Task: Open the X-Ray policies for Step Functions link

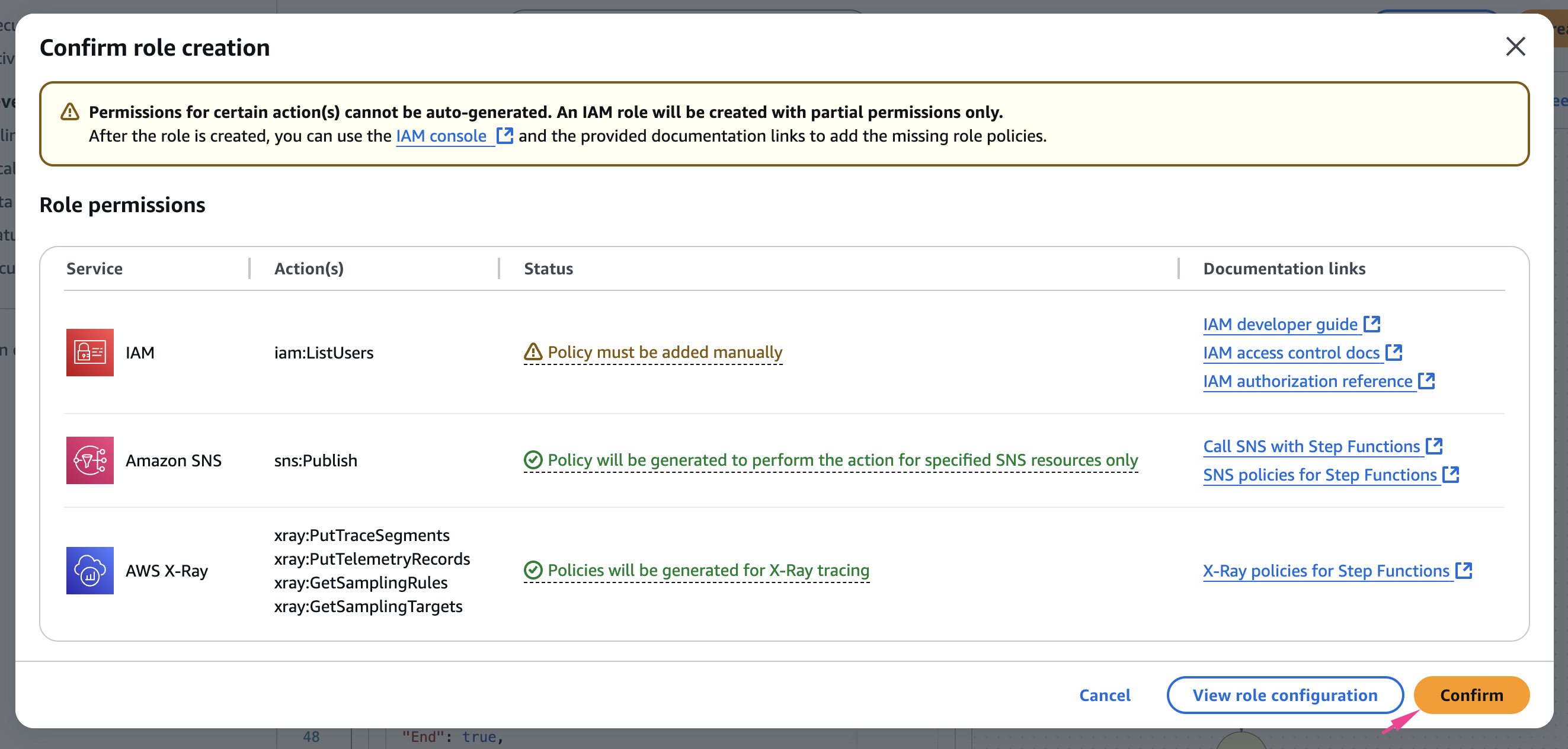Action: coord(1326,571)
